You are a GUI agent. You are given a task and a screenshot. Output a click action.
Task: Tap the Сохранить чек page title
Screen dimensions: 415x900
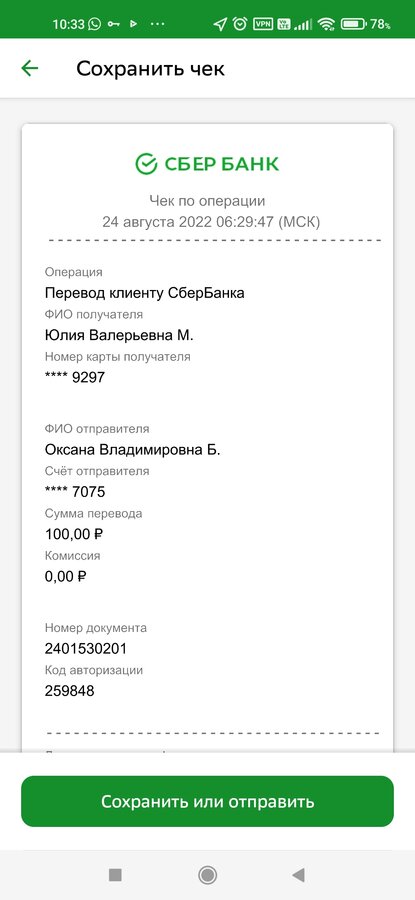tap(150, 68)
